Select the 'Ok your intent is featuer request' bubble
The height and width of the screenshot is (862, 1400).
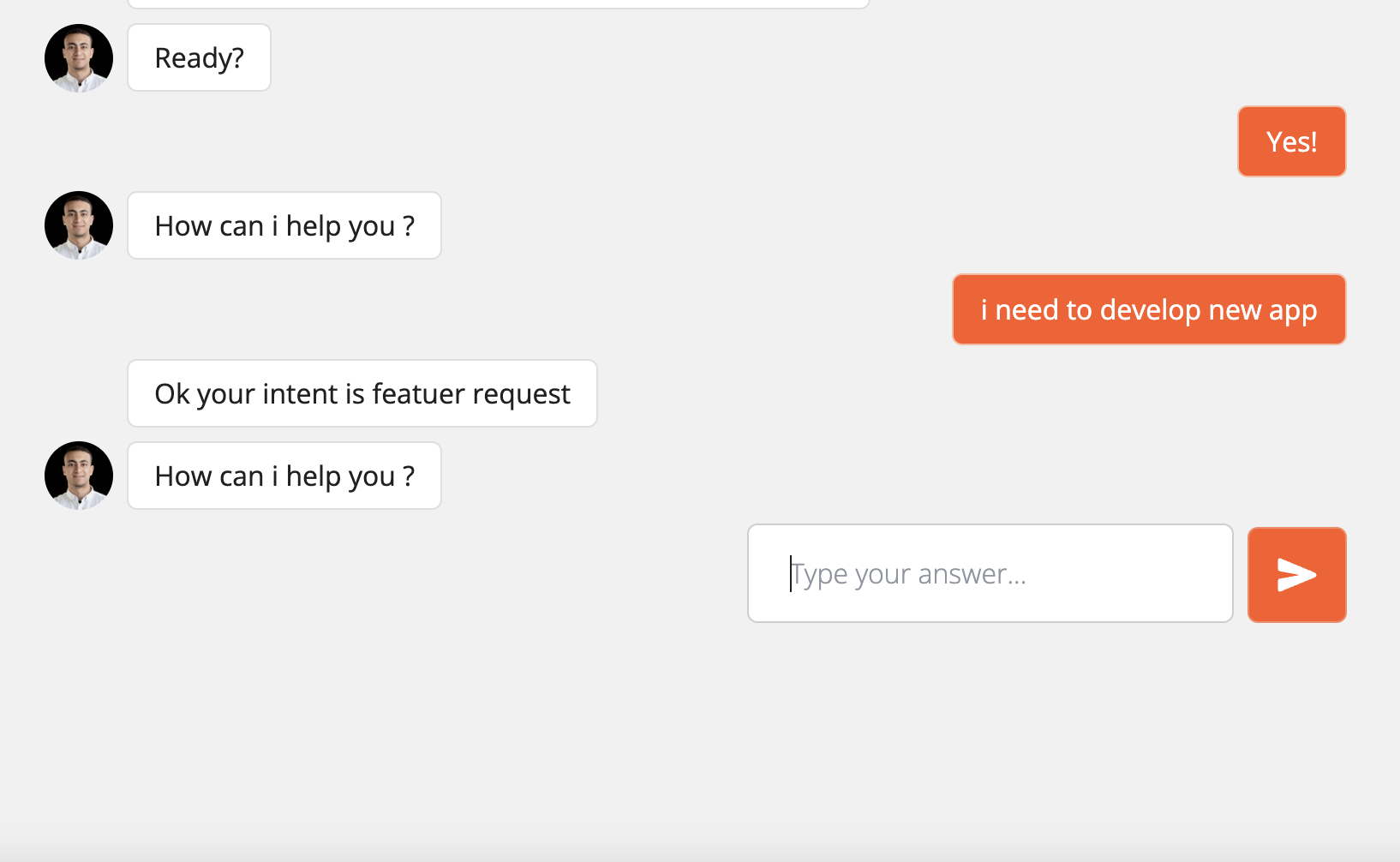point(362,393)
